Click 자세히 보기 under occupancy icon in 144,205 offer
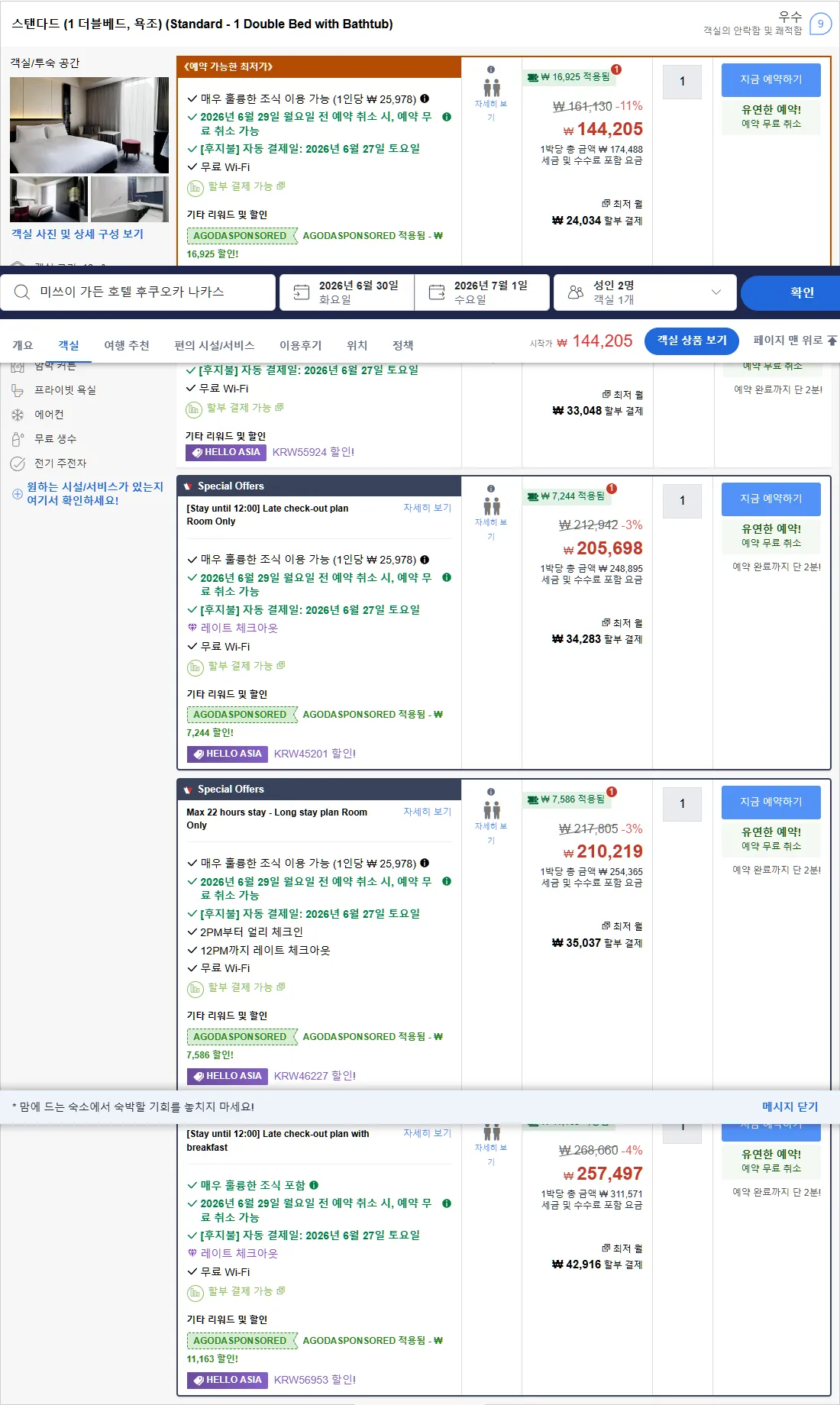 [x=491, y=111]
